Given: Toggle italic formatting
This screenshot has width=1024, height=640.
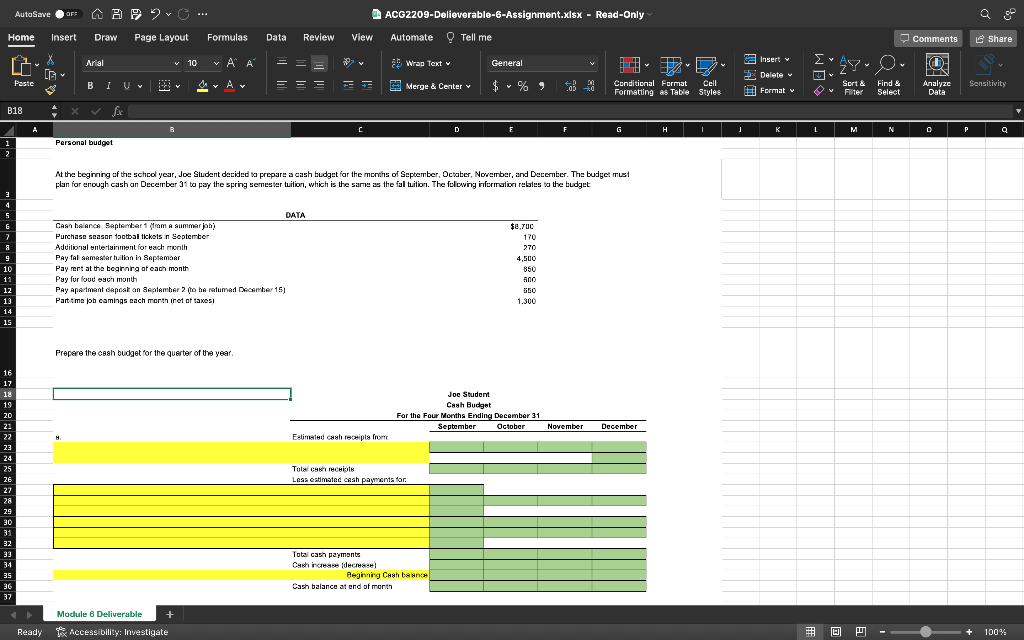Looking at the screenshot, I should pyautogui.click(x=108, y=86).
